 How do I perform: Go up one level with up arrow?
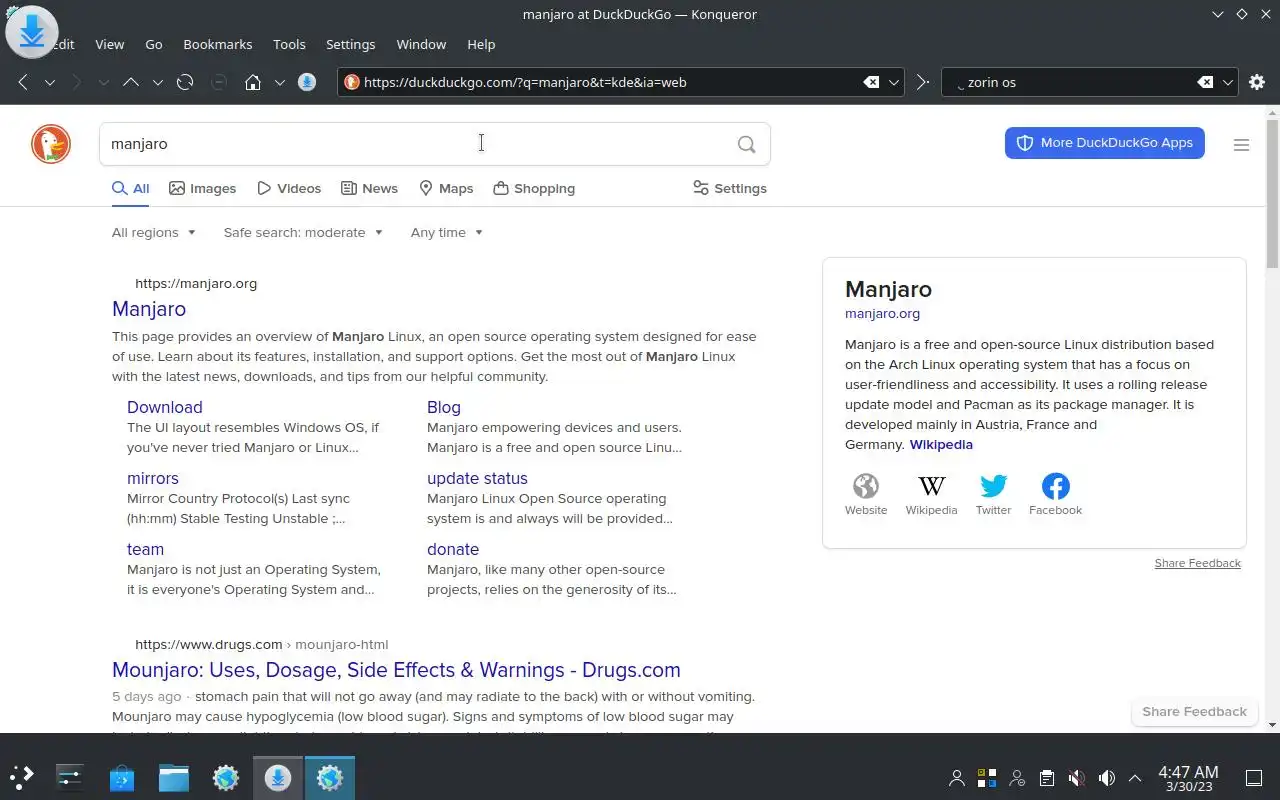click(130, 82)
